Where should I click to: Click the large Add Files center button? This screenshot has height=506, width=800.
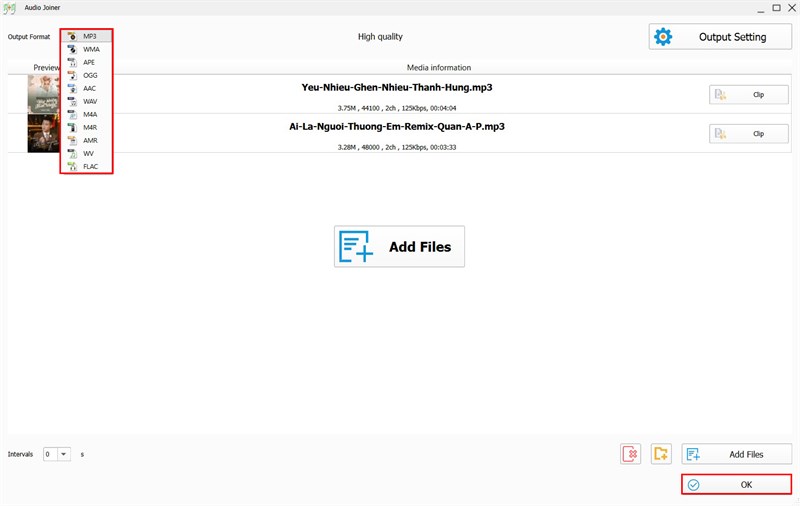(399, 246)
